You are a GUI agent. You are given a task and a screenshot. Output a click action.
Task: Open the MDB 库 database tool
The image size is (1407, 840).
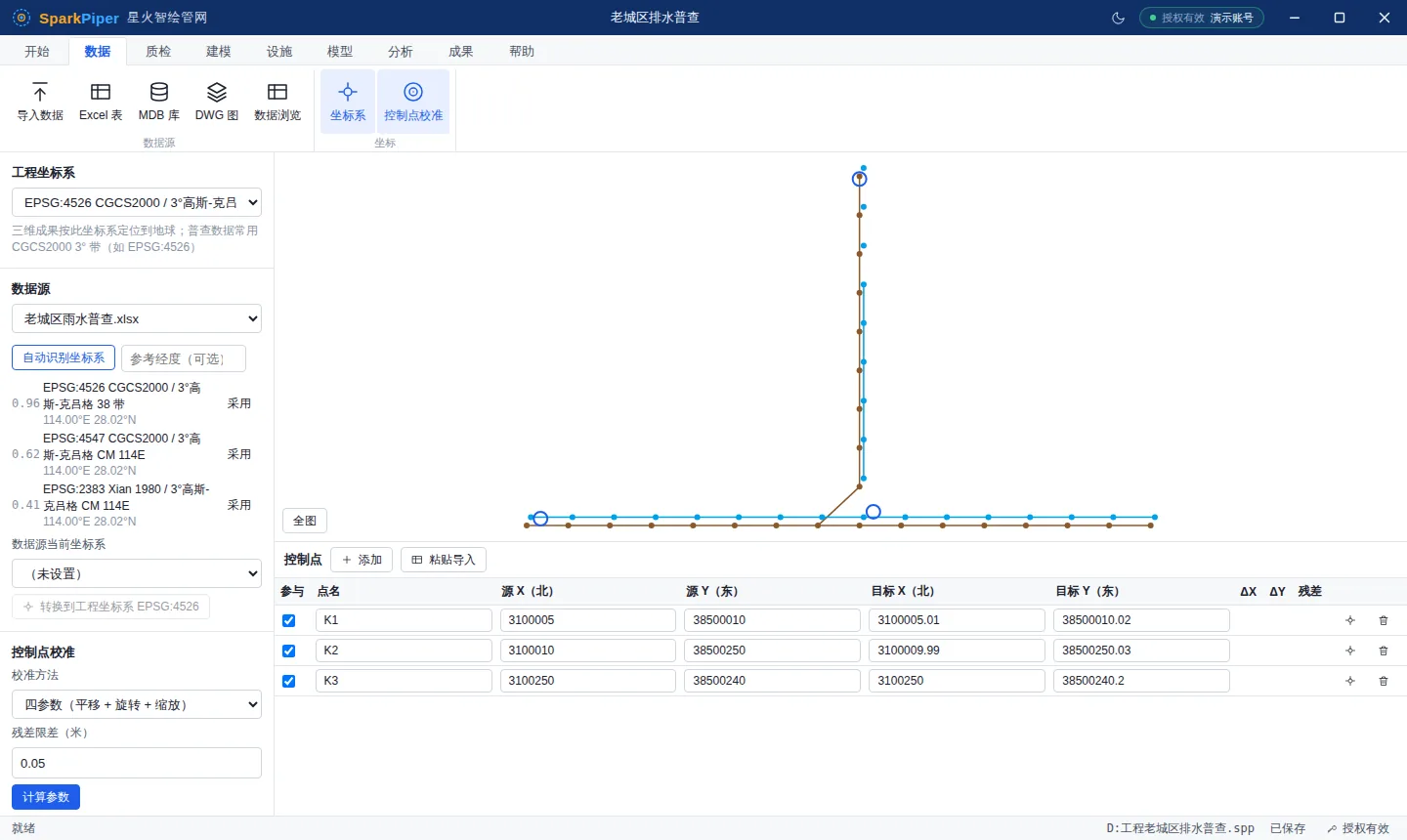click(x=159, y=102)
